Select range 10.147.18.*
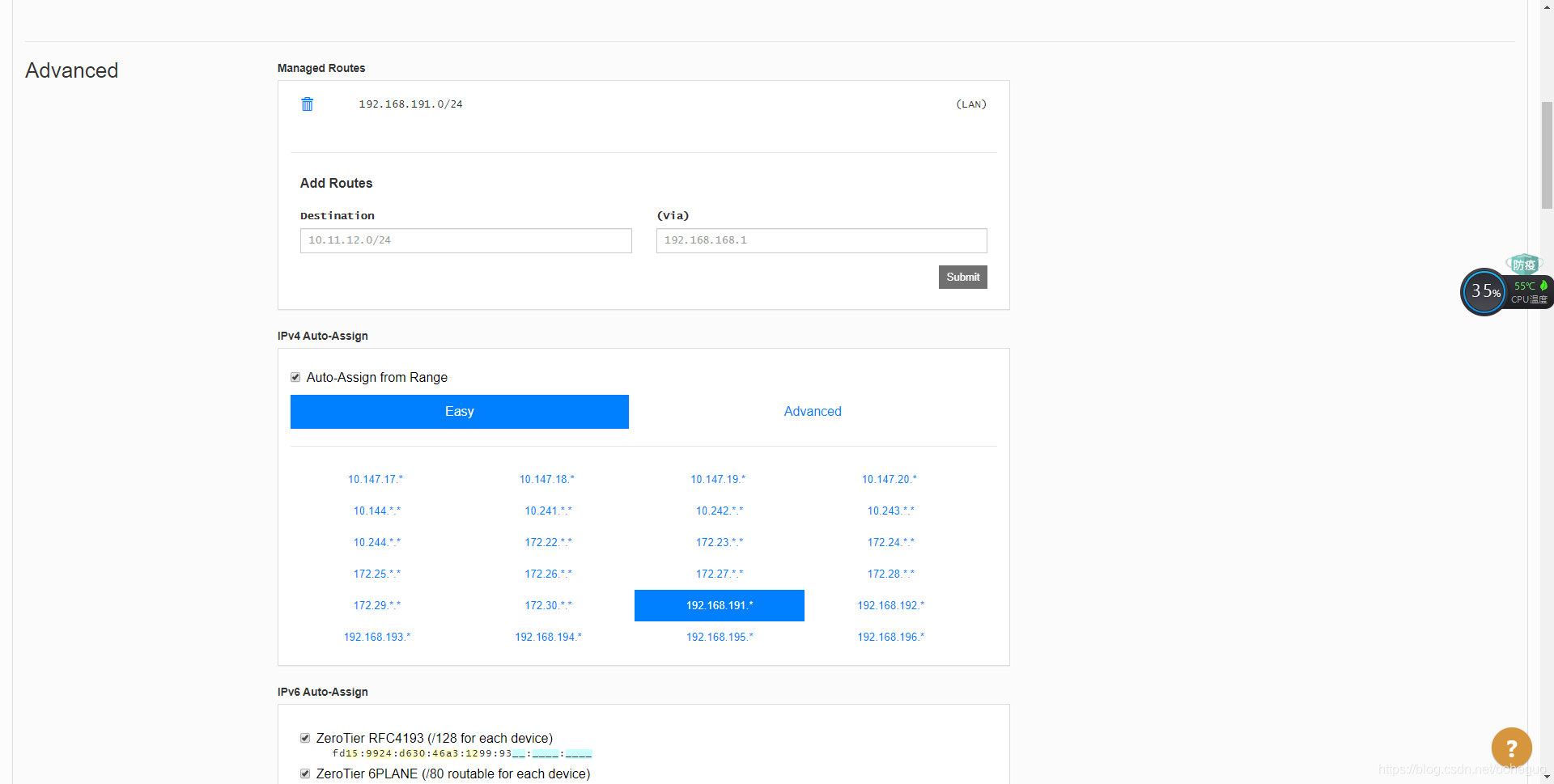 (x=547, y=480)
